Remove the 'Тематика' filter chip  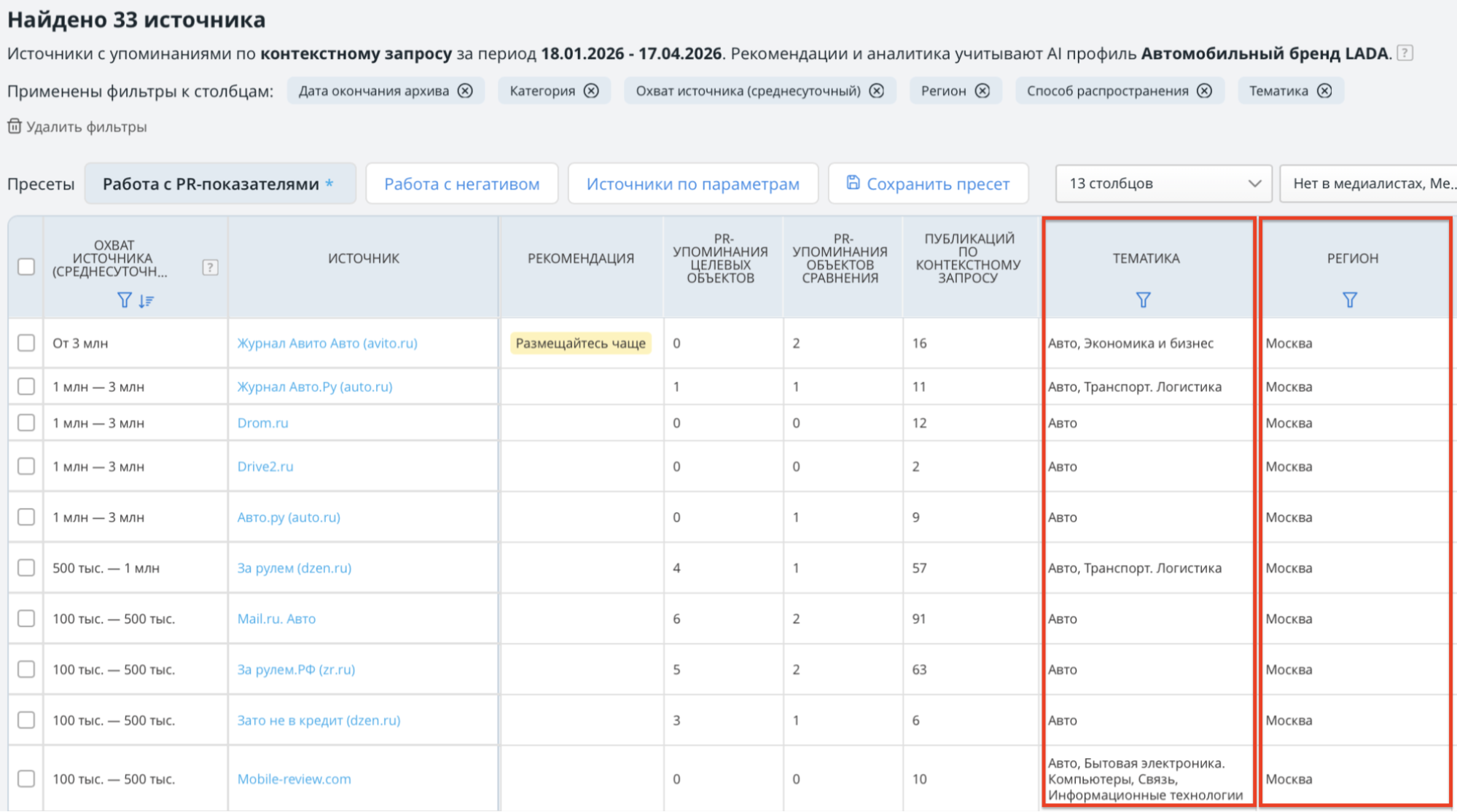[1324, 91]
